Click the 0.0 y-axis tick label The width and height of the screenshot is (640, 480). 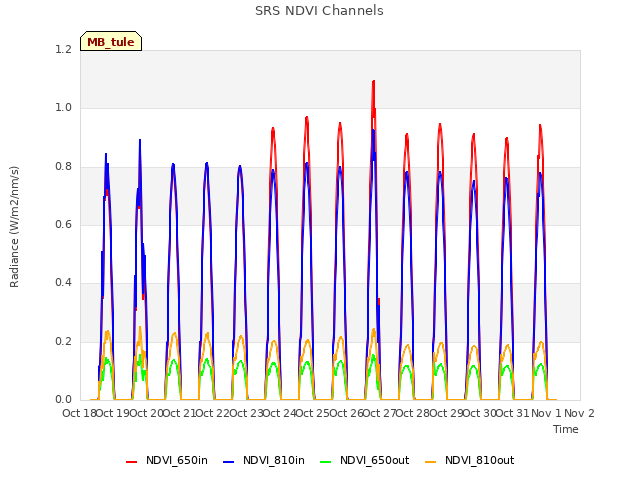pyautogui.click(x=63, y=400)
